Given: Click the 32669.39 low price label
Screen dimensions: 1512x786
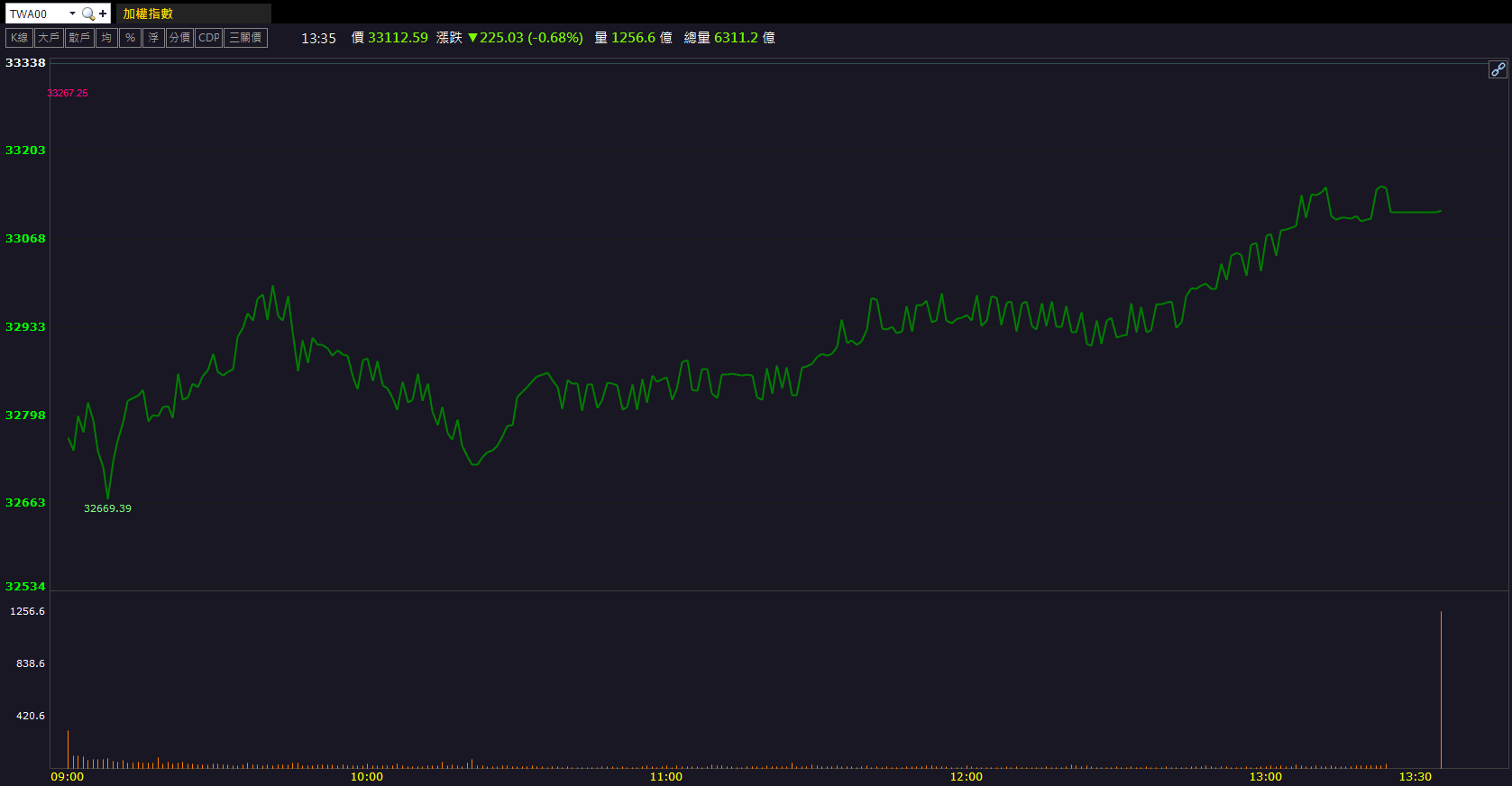Looking at the screenshot, I should point(107,508).
